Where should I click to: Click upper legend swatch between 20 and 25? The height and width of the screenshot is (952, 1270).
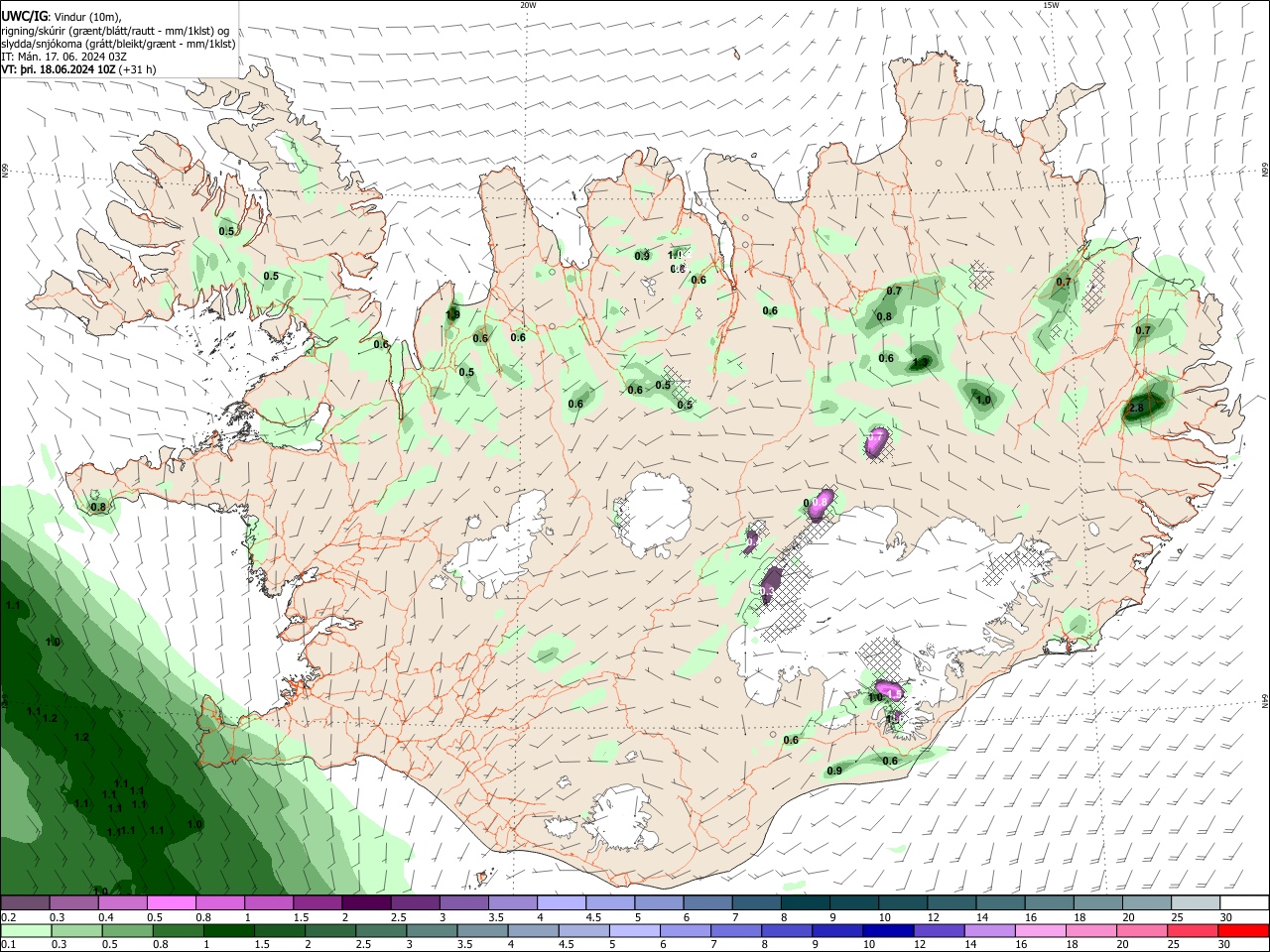tap(1147, 902)
